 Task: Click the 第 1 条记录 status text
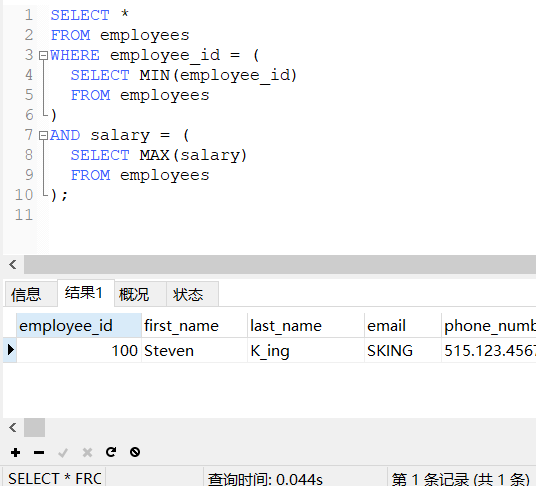point(460,479)
